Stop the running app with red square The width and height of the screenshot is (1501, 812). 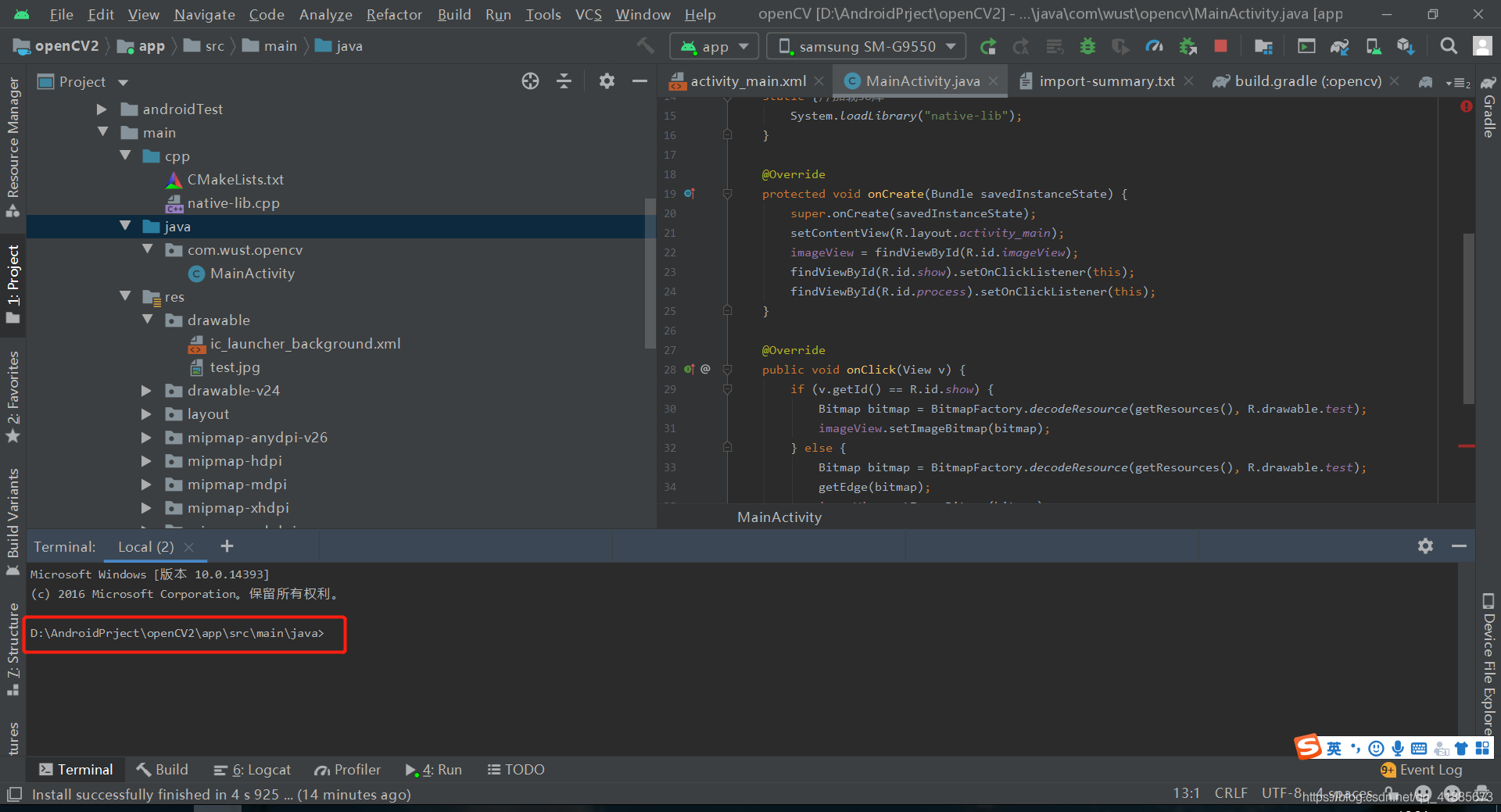[x=1220, y=46]
